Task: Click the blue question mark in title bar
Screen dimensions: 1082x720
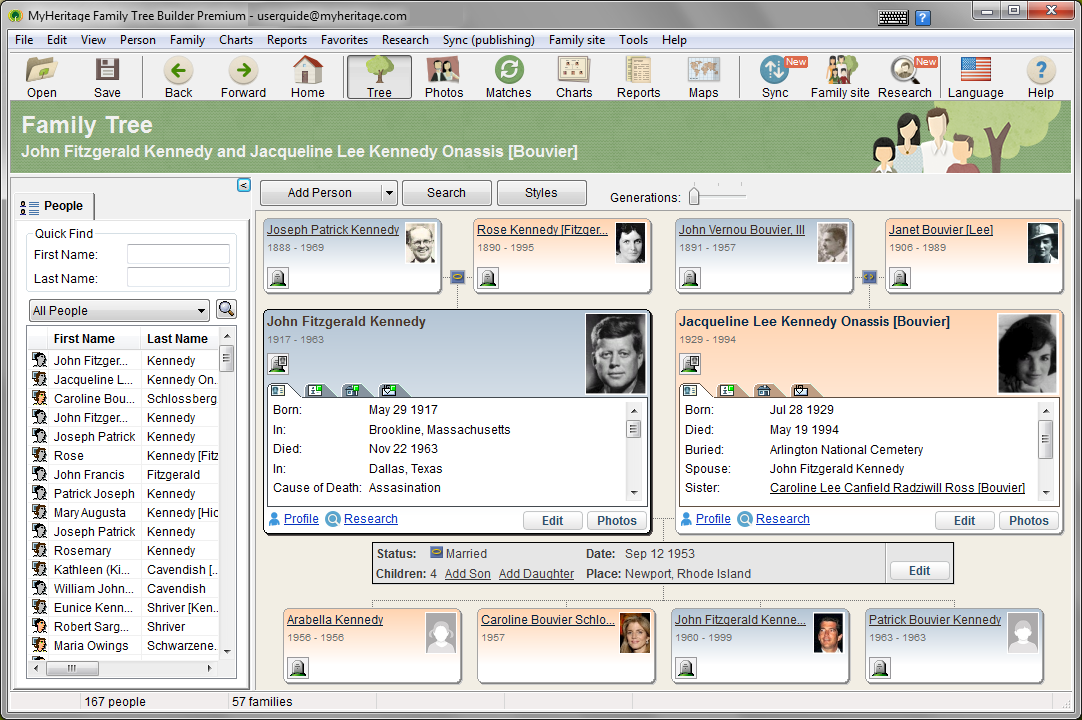Action: click(x=923, y=17)
